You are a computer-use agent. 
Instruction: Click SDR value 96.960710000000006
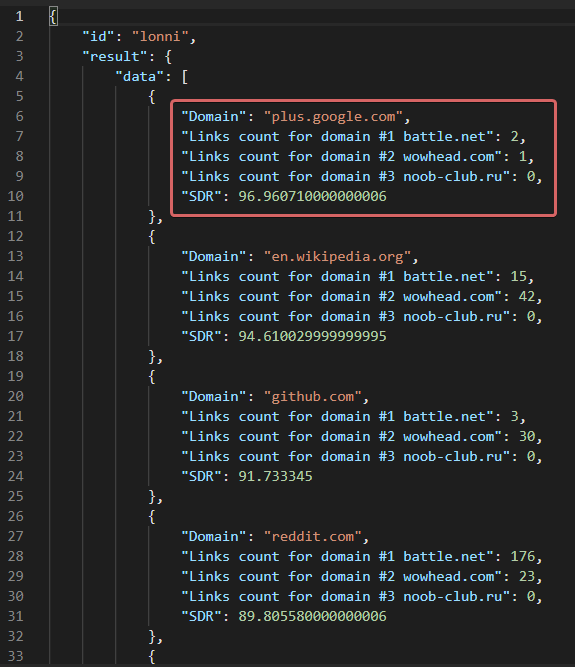tap(312, 196)
